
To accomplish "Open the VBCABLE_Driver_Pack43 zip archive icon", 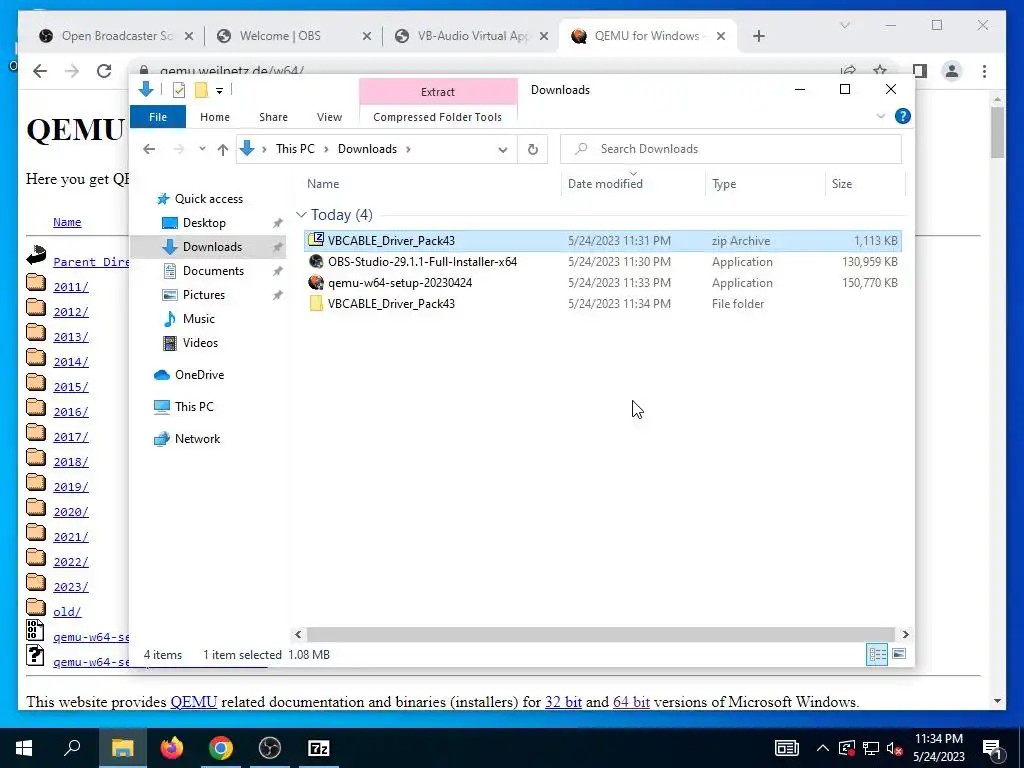I will [x=316, y=240].
